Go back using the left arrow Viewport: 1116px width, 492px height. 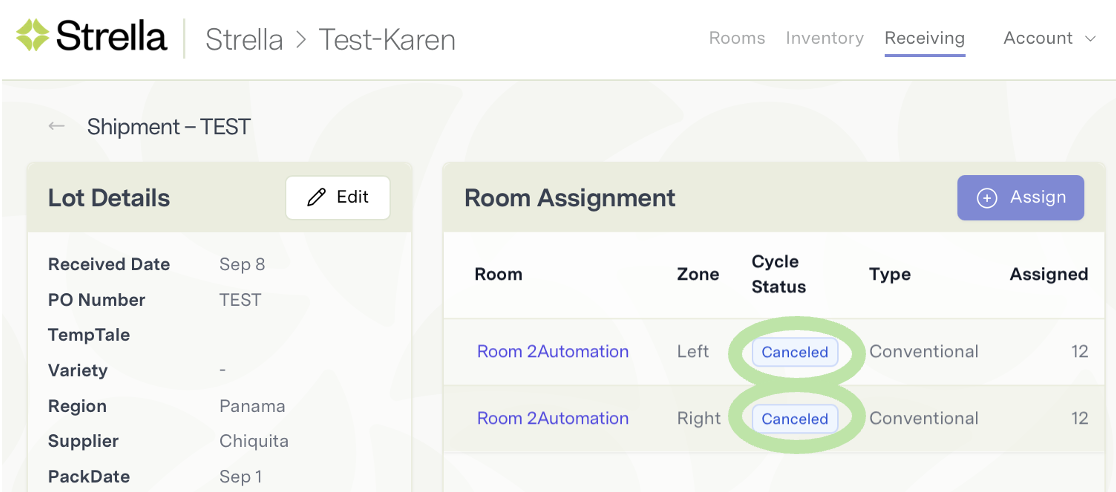[57, 127]
